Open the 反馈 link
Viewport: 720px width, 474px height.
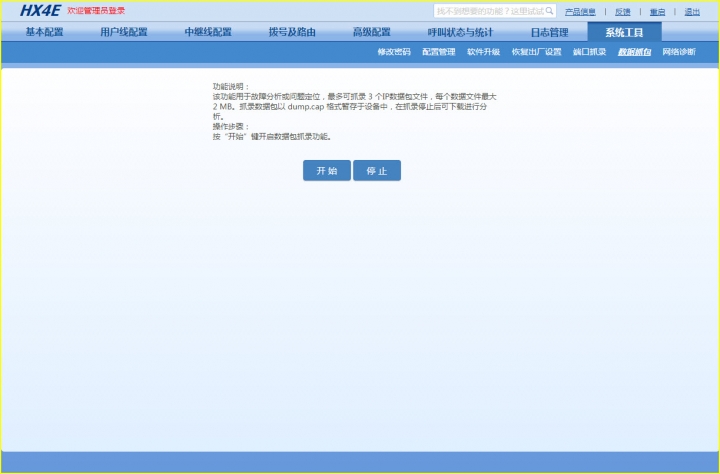click(x=623, y=12)
